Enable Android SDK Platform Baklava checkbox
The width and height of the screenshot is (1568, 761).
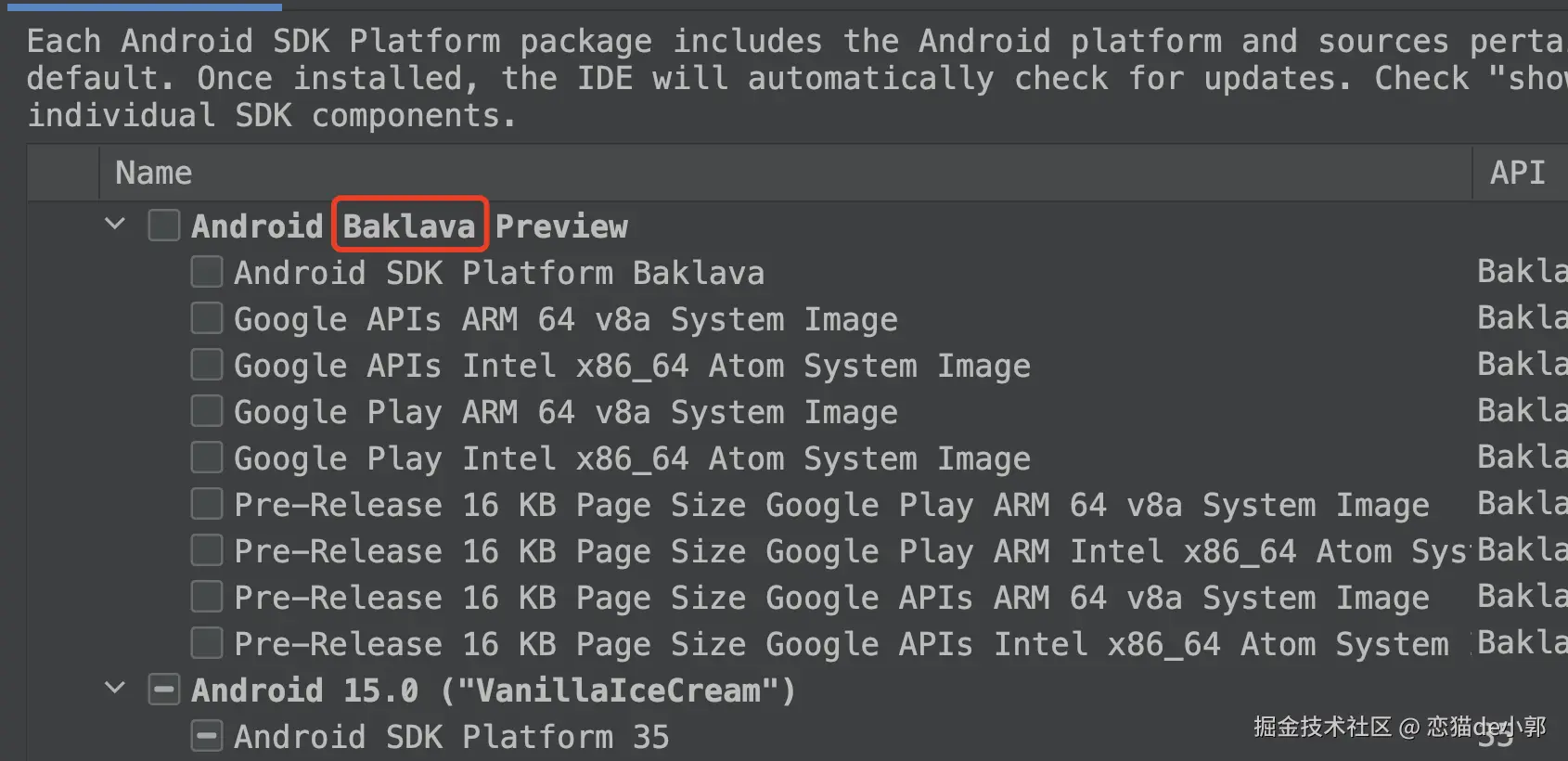point(206,272)
